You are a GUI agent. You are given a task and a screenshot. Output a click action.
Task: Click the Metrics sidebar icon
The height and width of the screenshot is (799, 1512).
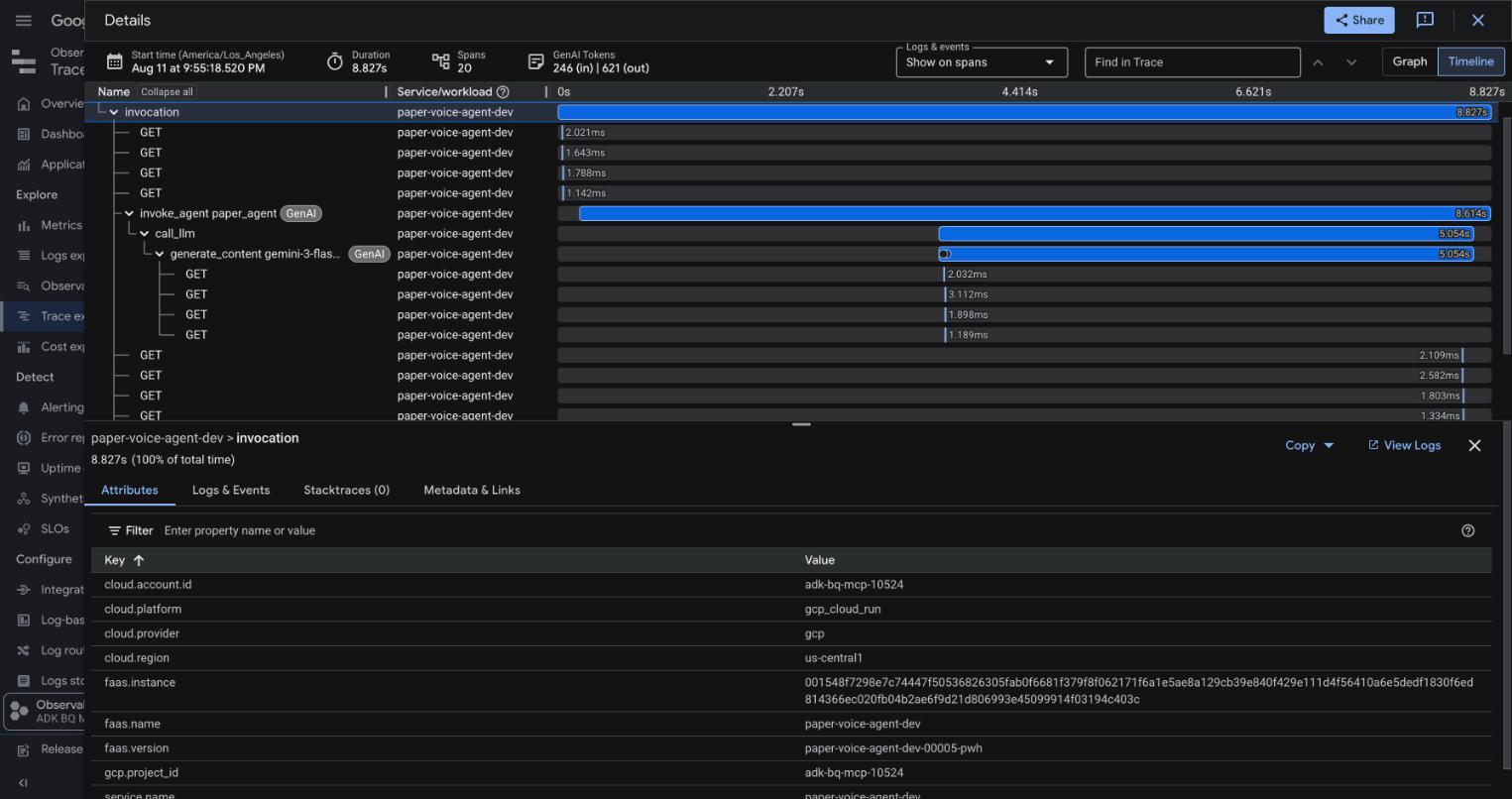[x=24, y=225]
